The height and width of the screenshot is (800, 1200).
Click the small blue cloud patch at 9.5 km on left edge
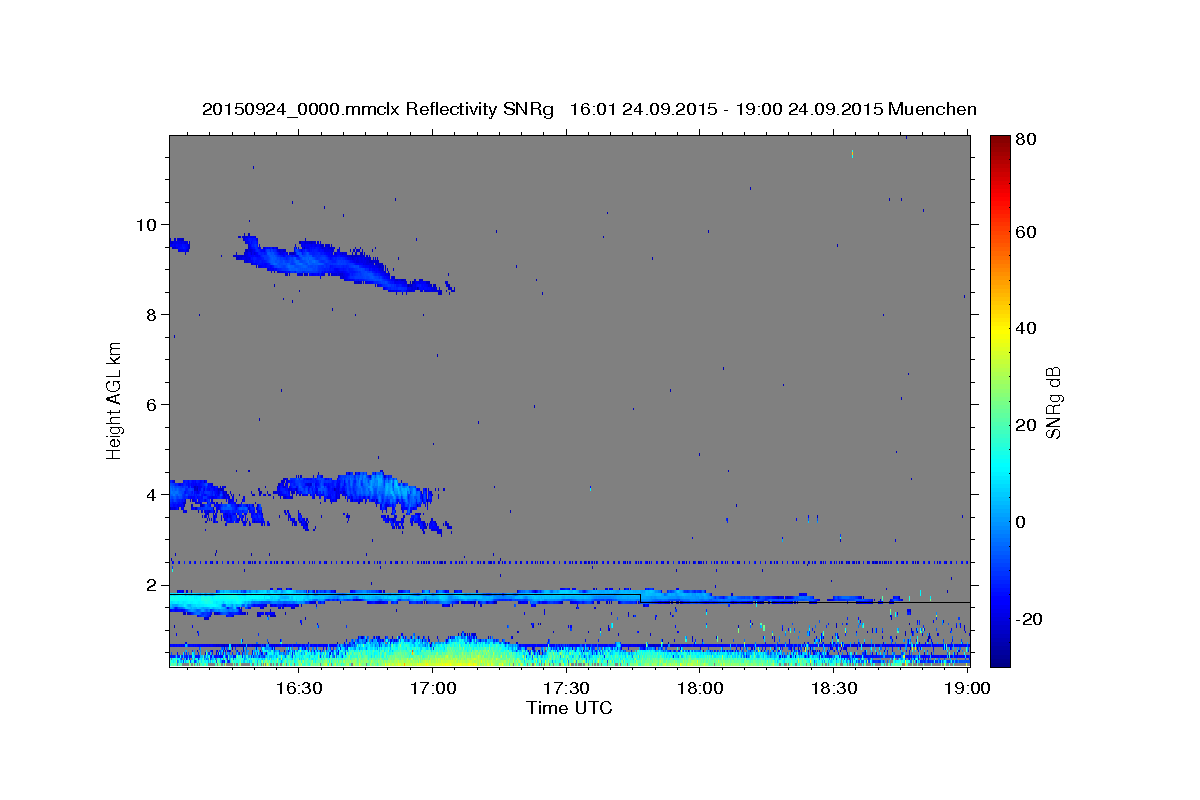(x=179, y=245)
